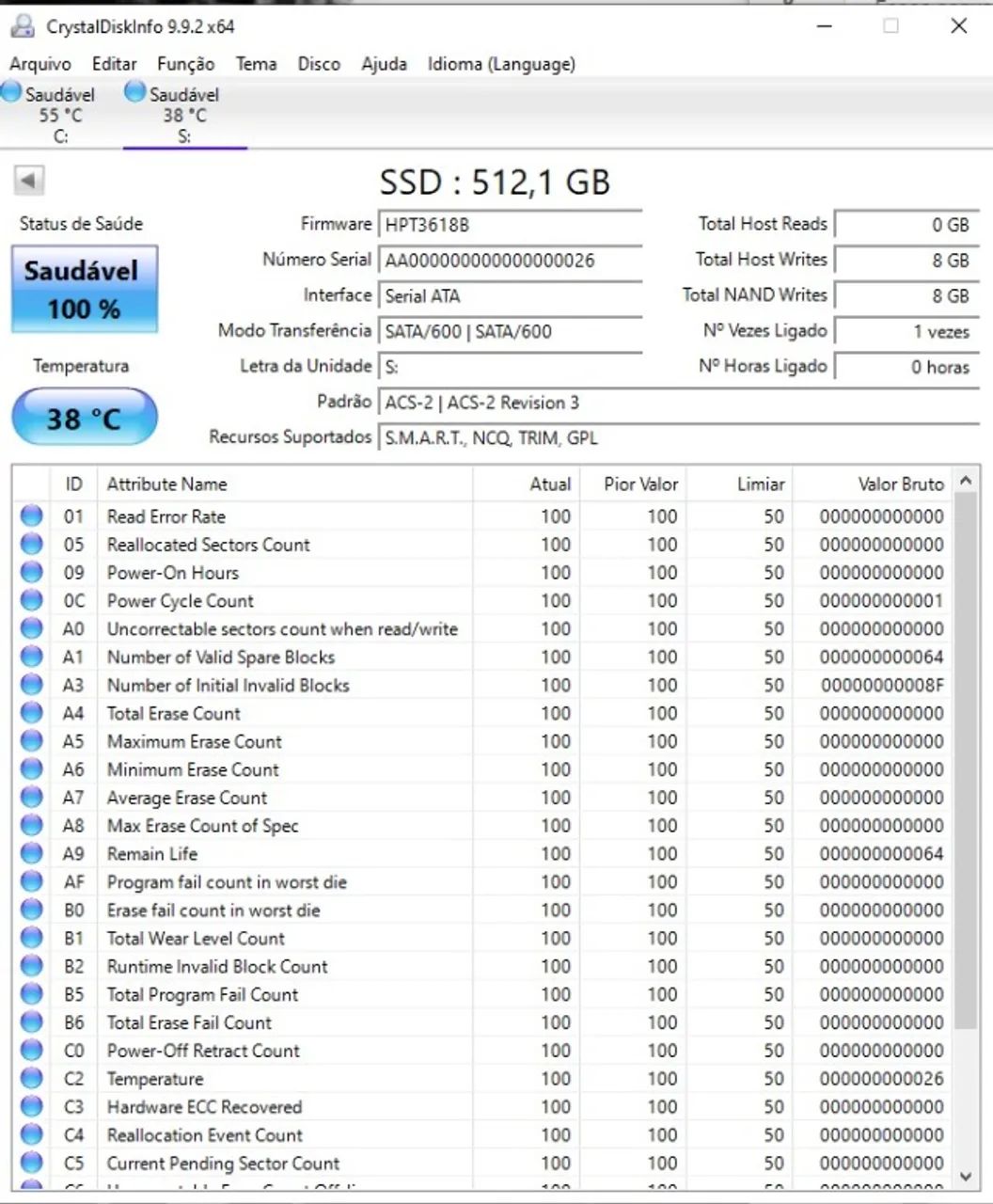Click the Nº Horas Ligado value field
The image size is (993, 1204).
pos(906,367)
